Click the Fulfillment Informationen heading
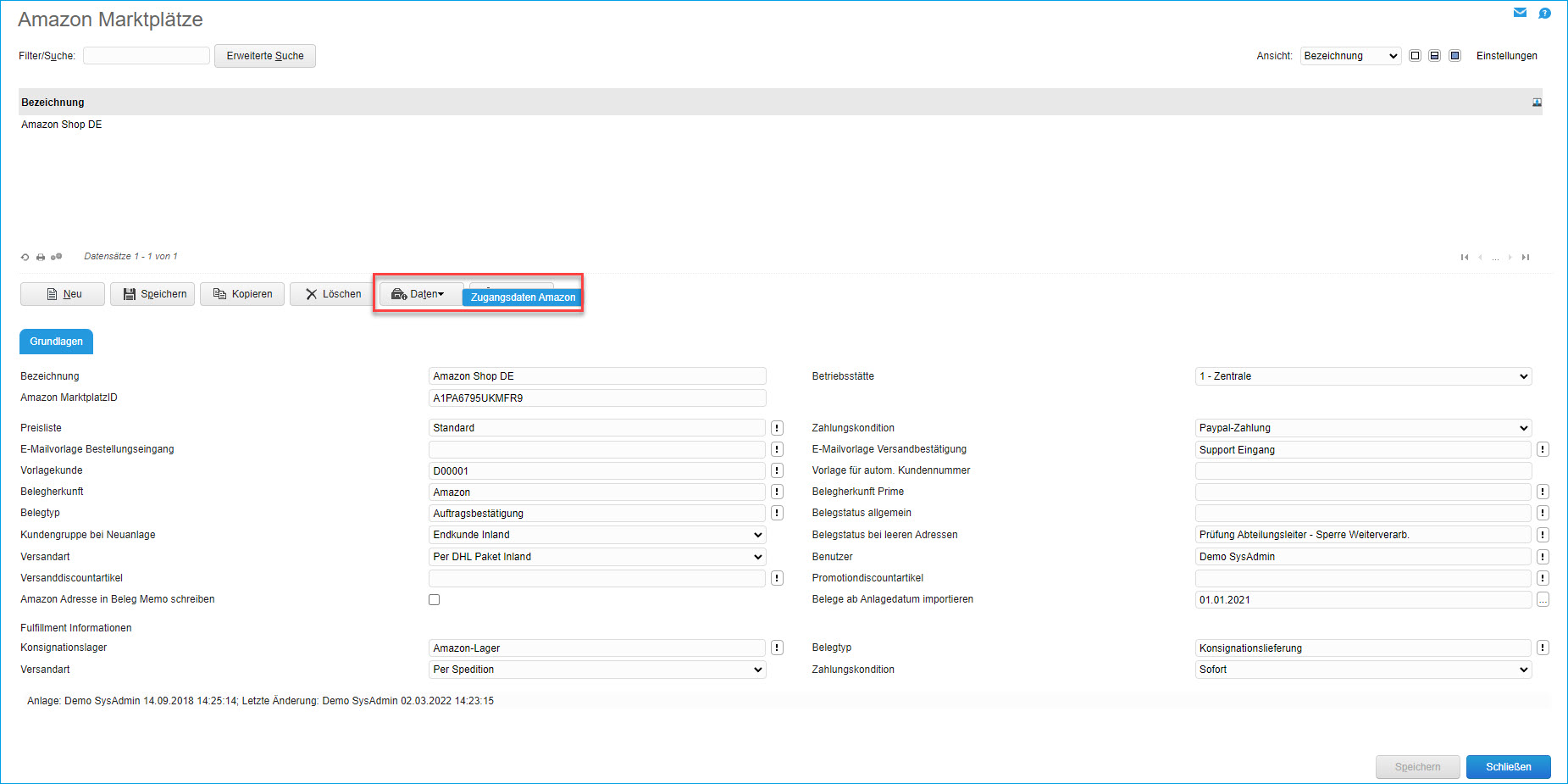The height and width of the screenshot is (784, 1568). coord(76,628)
